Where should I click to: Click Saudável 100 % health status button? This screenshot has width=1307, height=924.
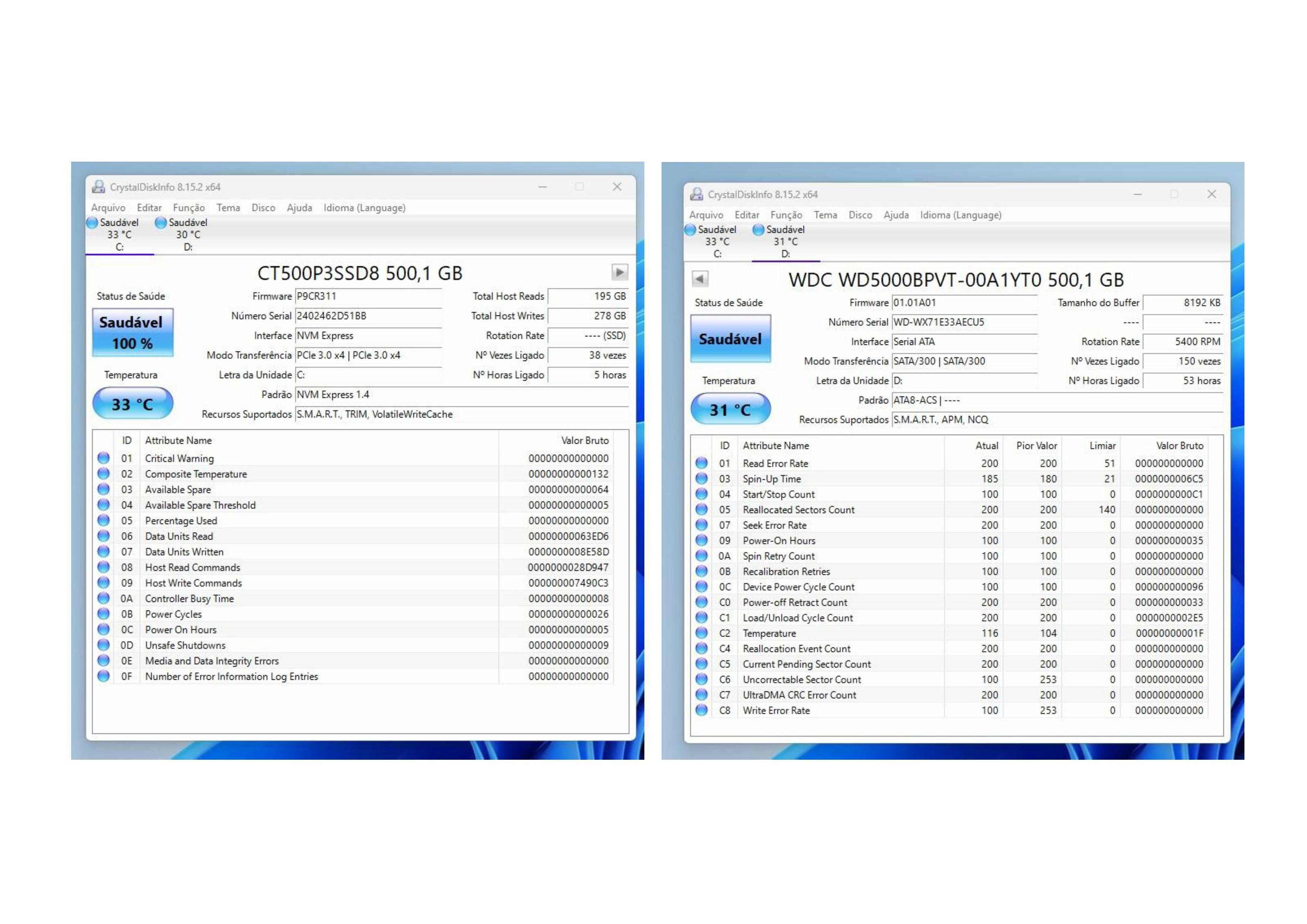133,333
